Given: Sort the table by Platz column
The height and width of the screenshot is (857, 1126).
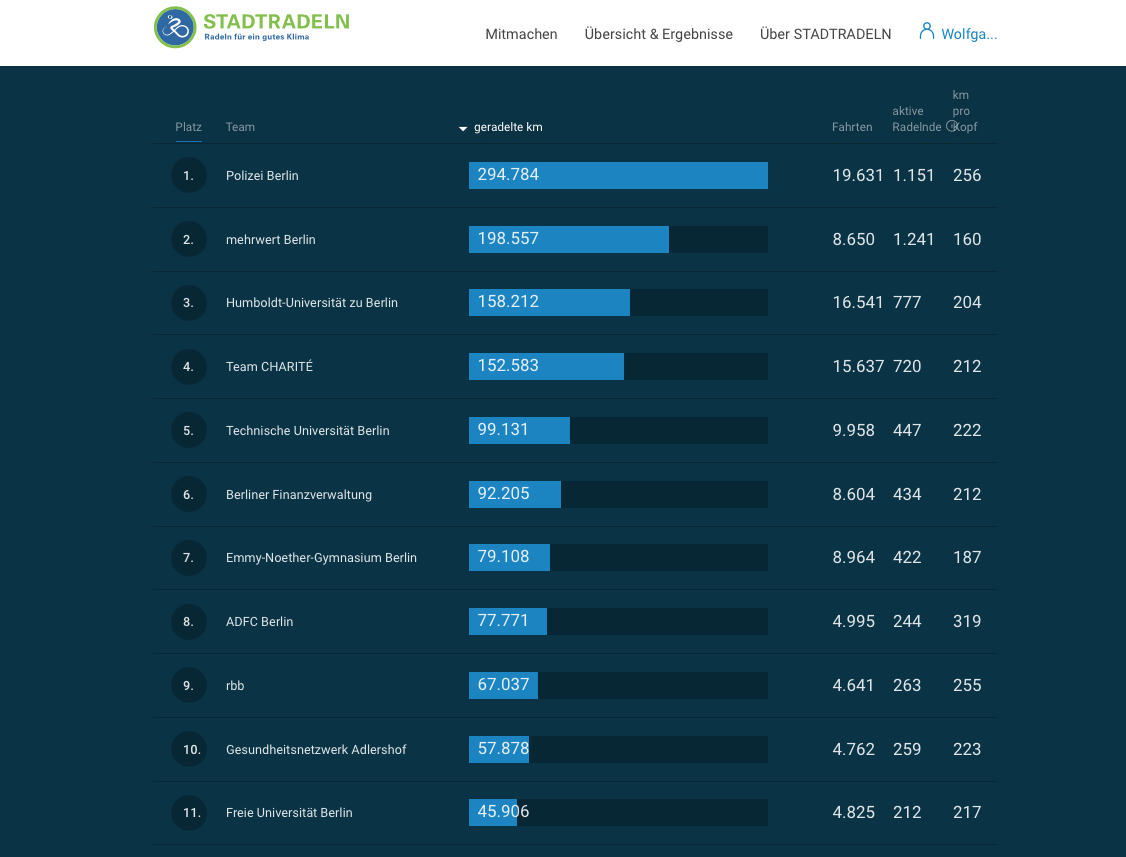Looking at the screenshot, I should [188, 126].
